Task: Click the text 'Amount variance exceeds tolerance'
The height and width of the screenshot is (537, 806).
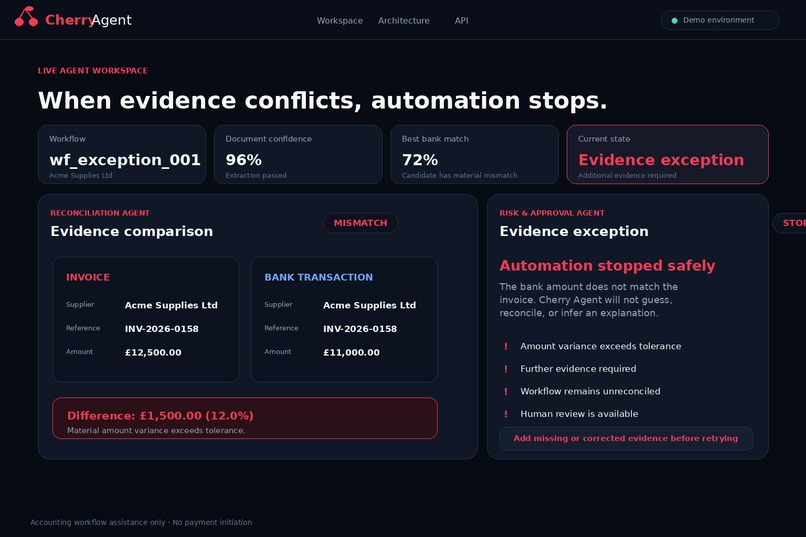Action: point(600,346)
